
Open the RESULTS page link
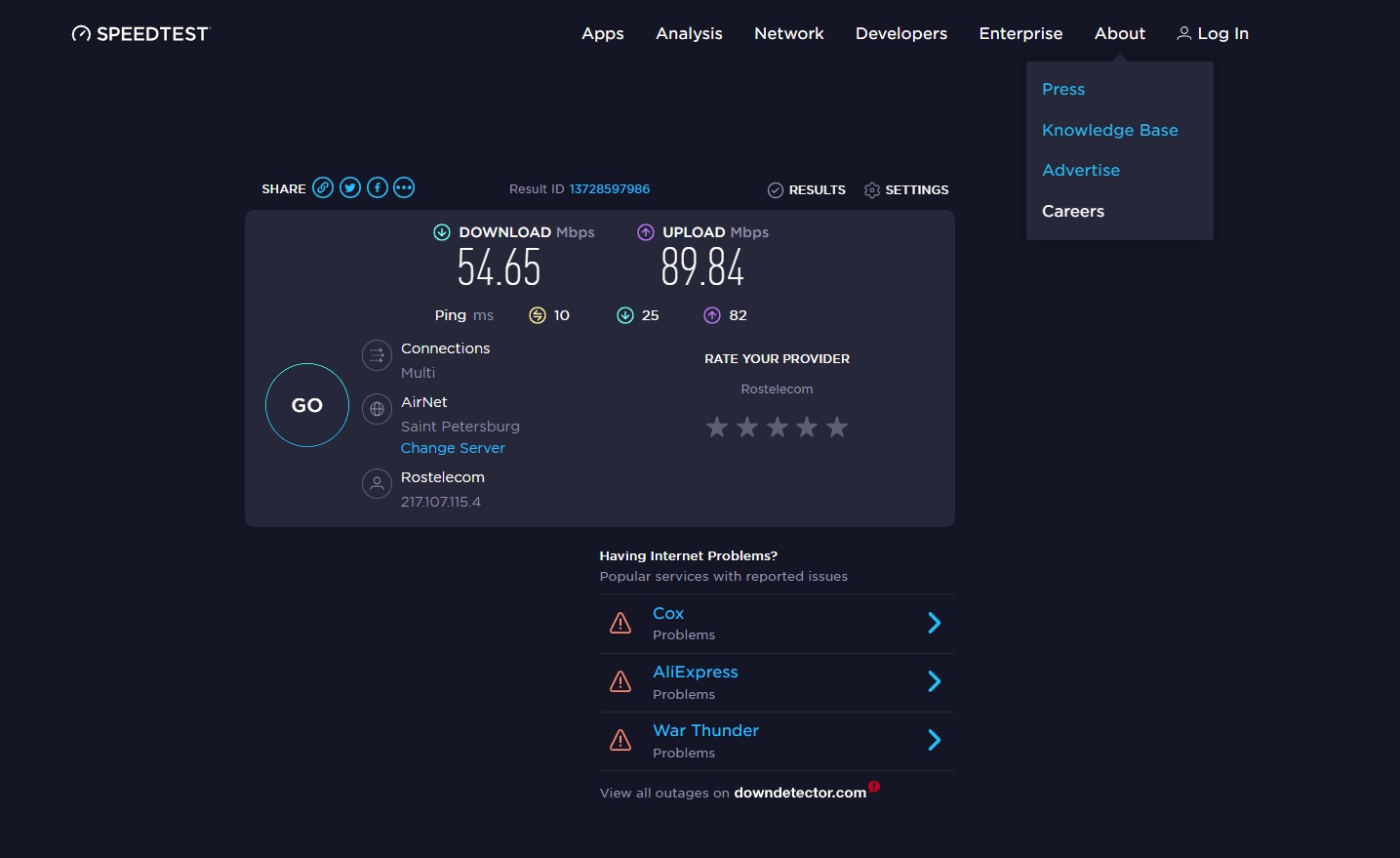pyautogui.click(x=817, y=190)
